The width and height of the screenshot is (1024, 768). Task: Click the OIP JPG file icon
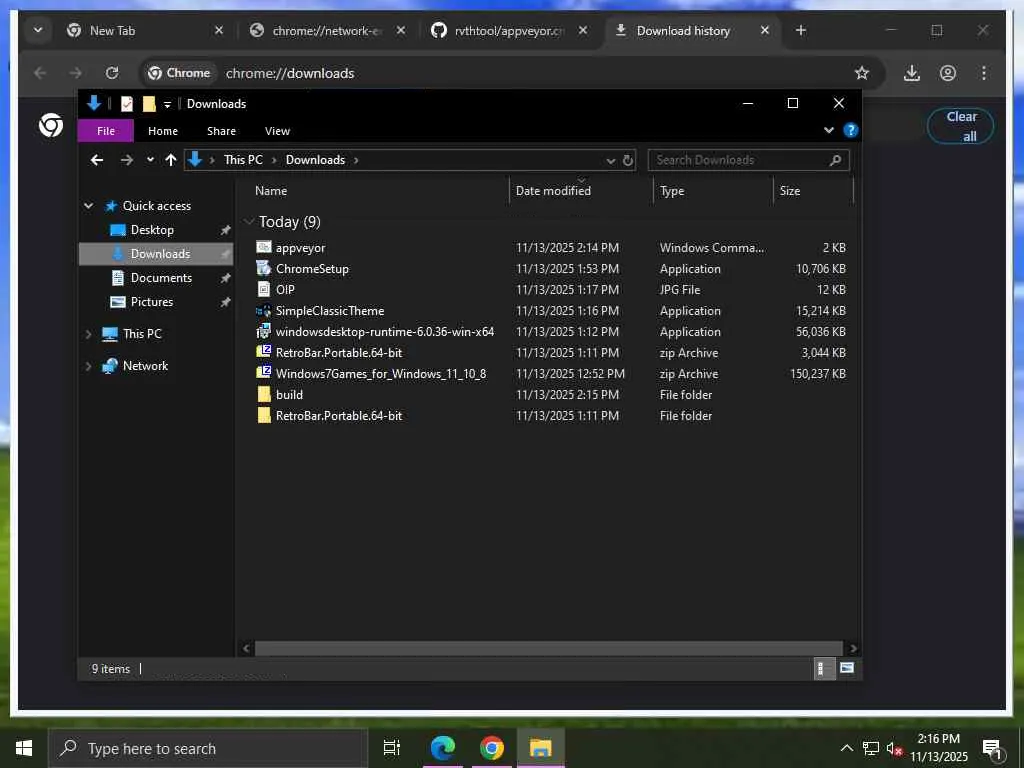(264, 289)
